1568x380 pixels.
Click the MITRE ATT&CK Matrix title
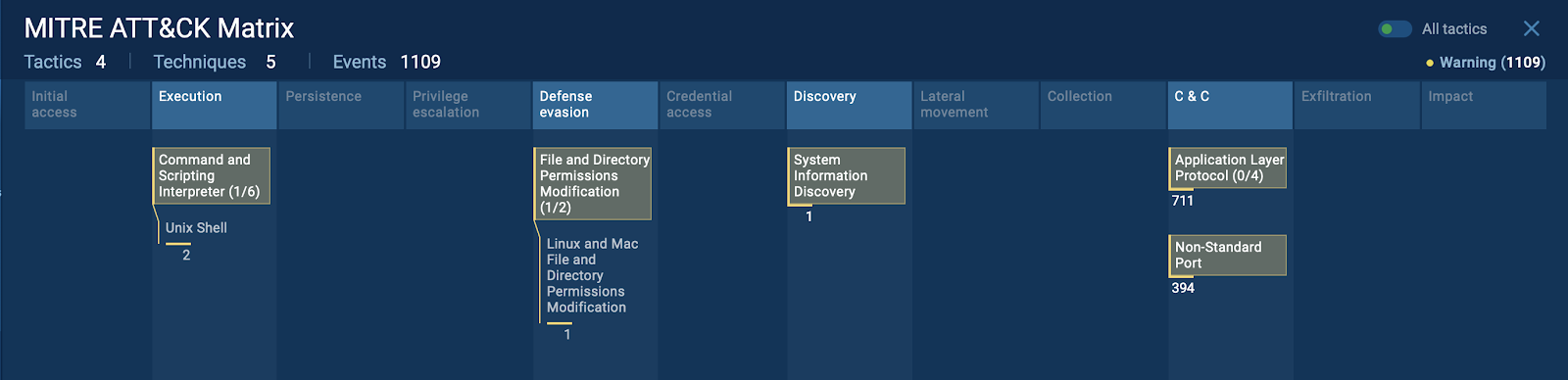pos(159,28)
